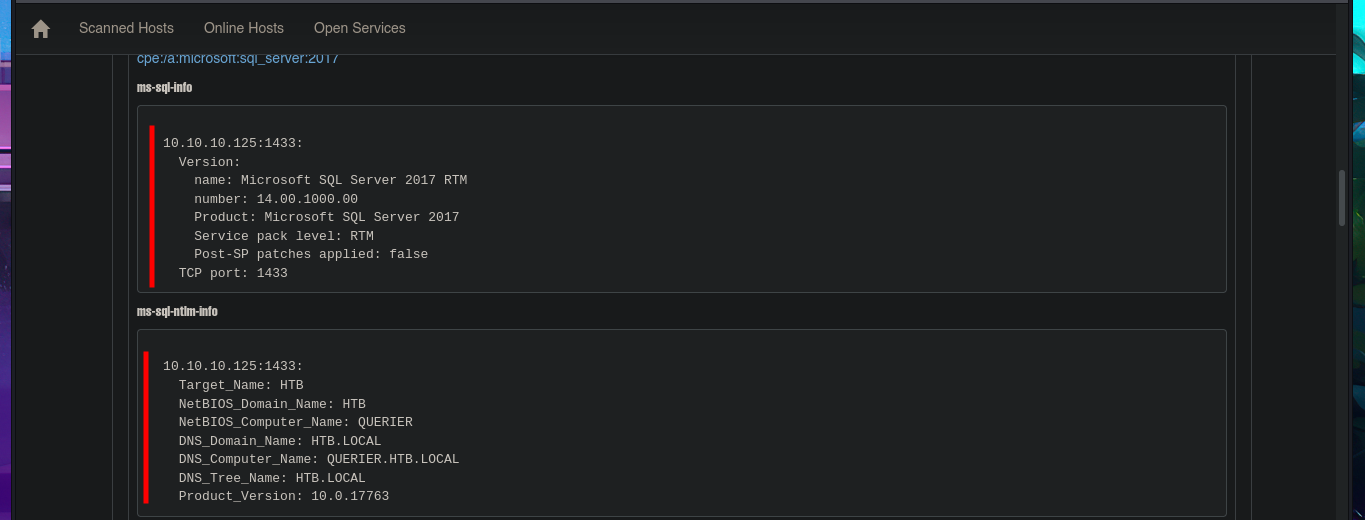Click the 'Service pack level: RTM' line
1365x520 pixels.
[284, 236]
